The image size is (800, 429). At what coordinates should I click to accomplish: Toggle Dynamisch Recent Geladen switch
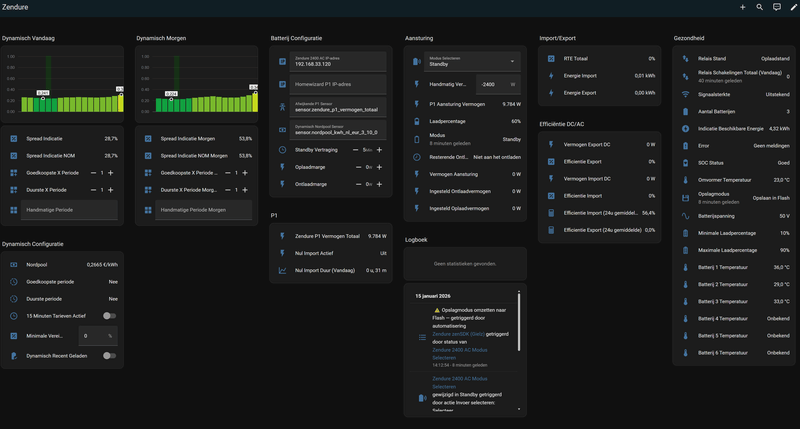(108, 355)
